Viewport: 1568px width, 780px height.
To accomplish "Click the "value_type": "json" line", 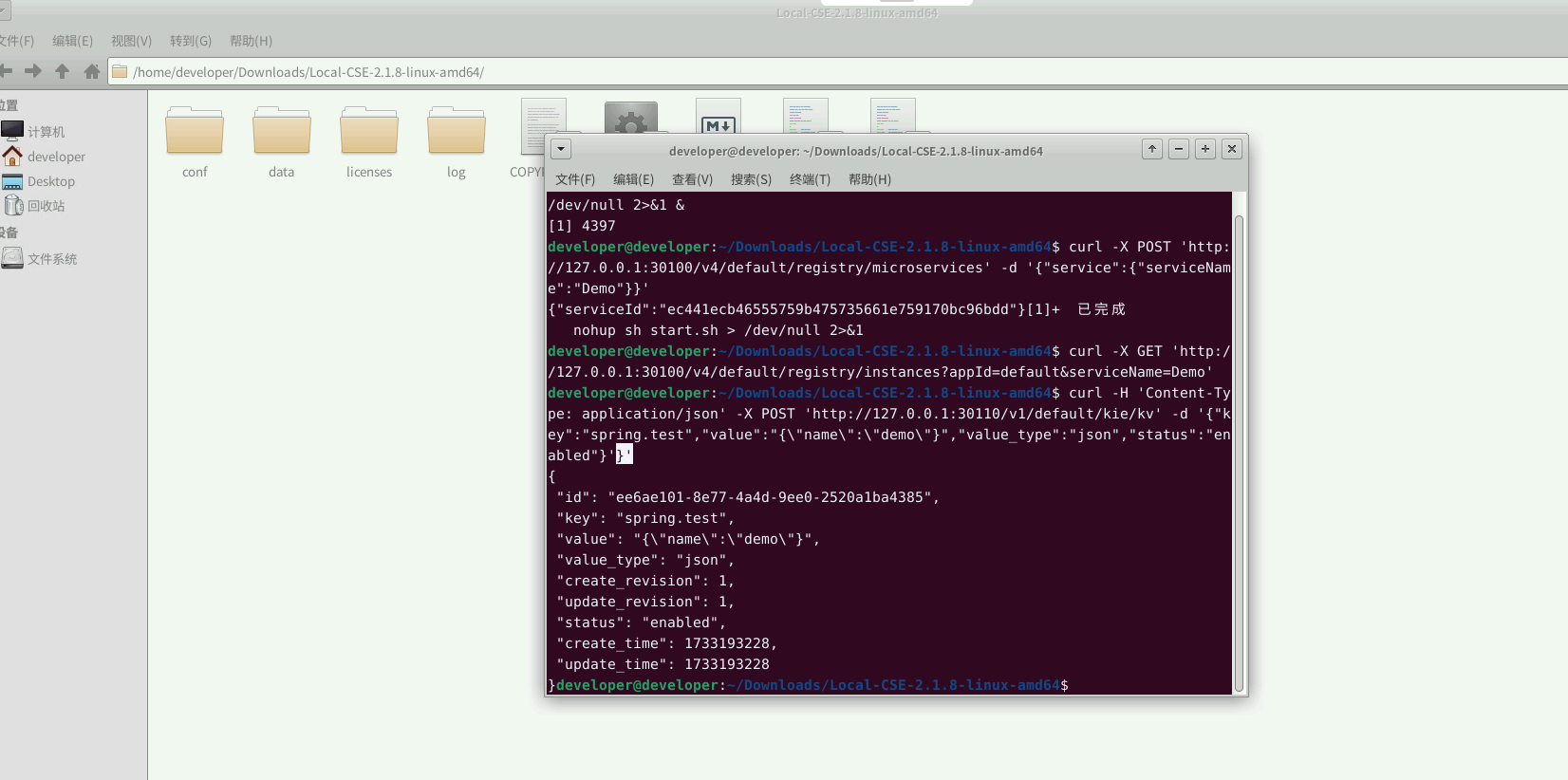I will tap(645, 560).
